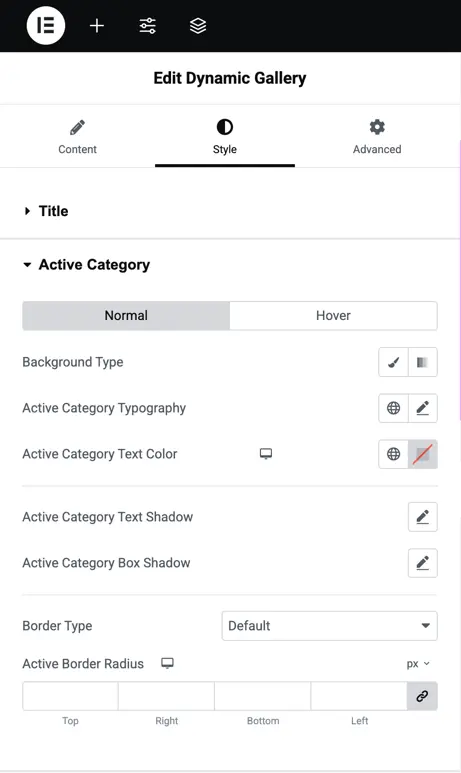This screenshot has width=461, height=773.
Task: Toggle linked values for border radius
Action: [x=422, y=696]
